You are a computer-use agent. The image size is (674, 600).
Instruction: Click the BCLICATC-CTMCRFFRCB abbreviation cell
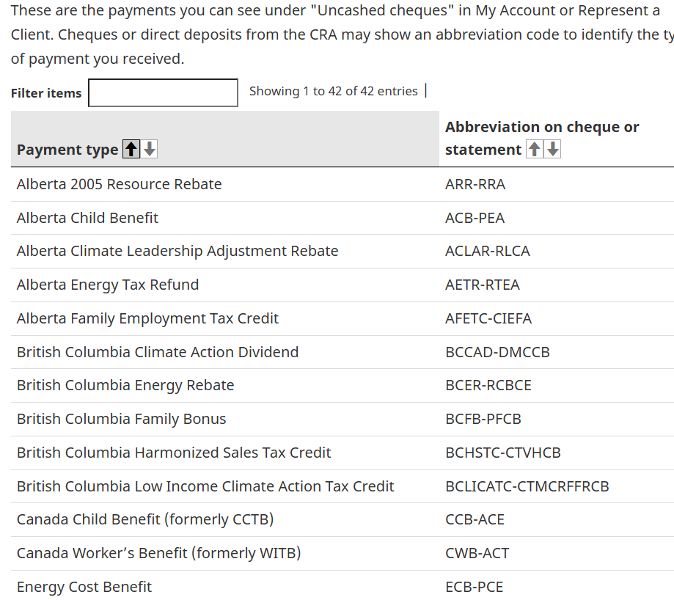527,486
